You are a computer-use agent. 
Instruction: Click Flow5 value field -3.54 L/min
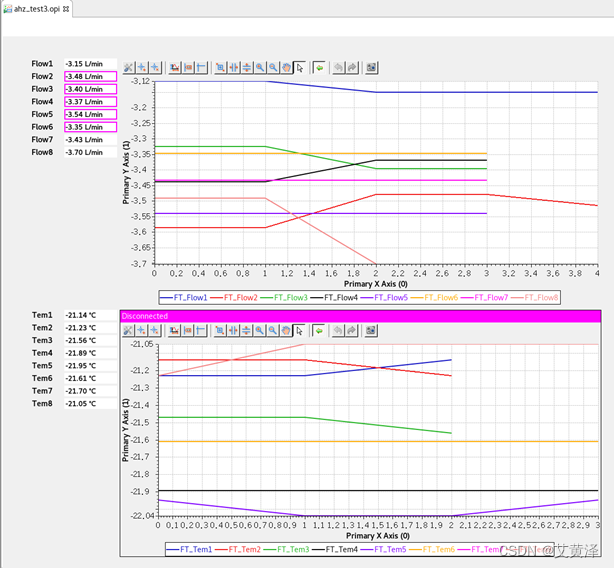pos(90,114)
